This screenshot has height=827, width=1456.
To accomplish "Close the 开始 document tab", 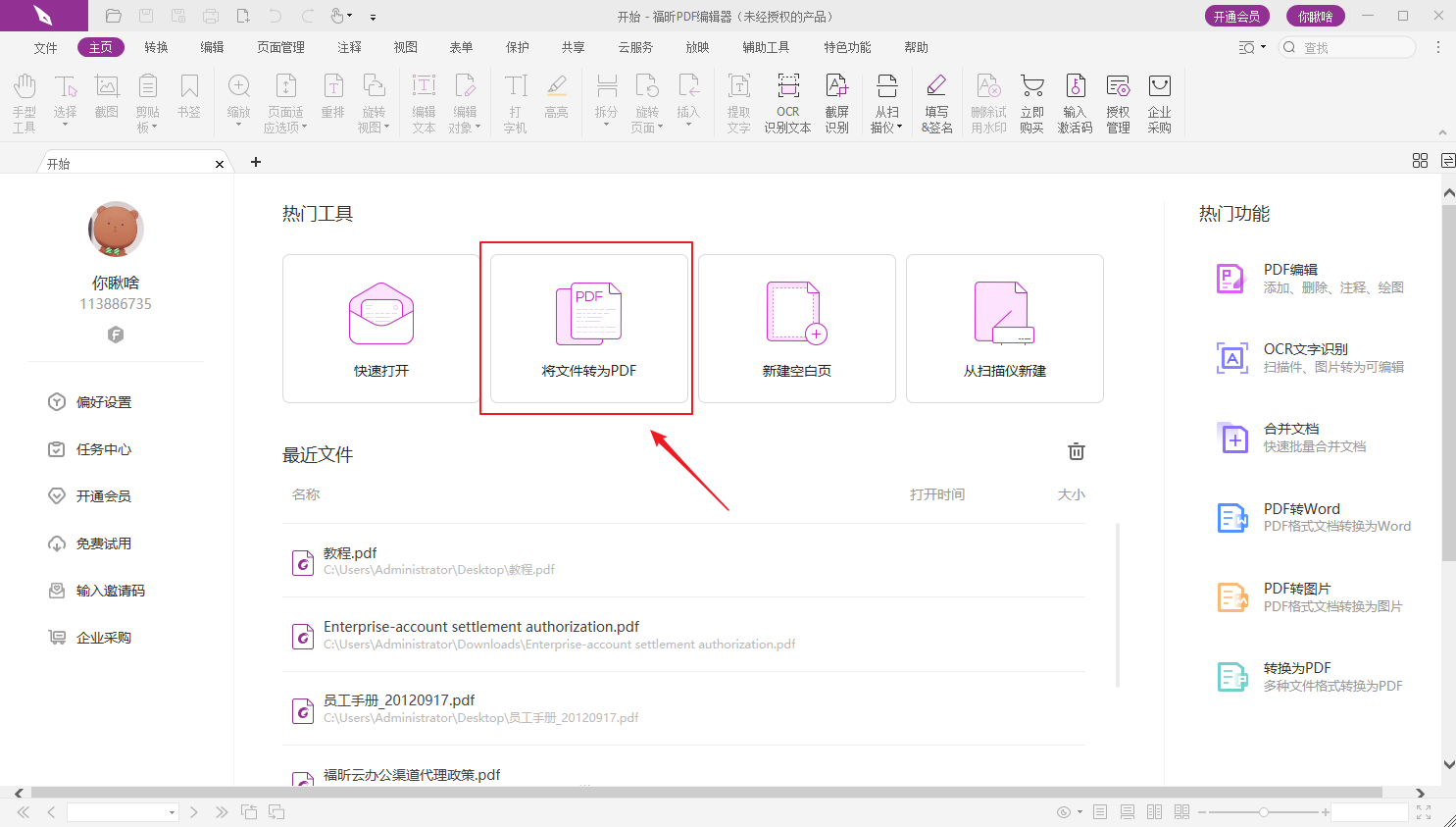I will point(220,164).
